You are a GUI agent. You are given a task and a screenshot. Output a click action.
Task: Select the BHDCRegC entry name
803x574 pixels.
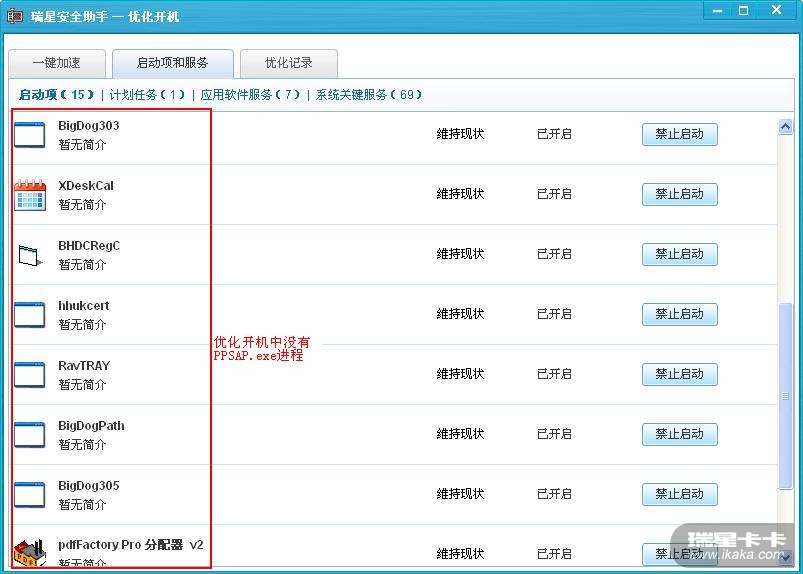pos(89,245)
